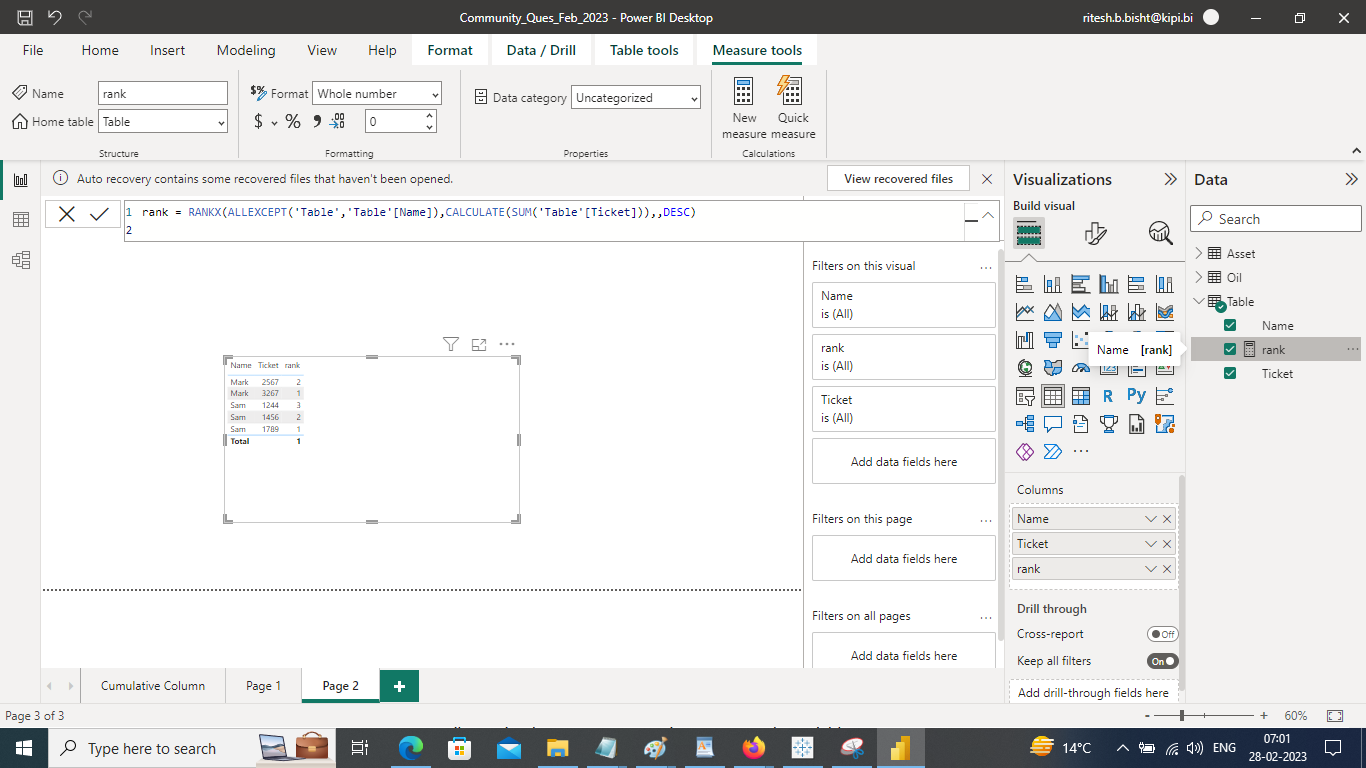Open the Modeling ribbon tab
The image size is (1366, 768).
tap(246, 50)
